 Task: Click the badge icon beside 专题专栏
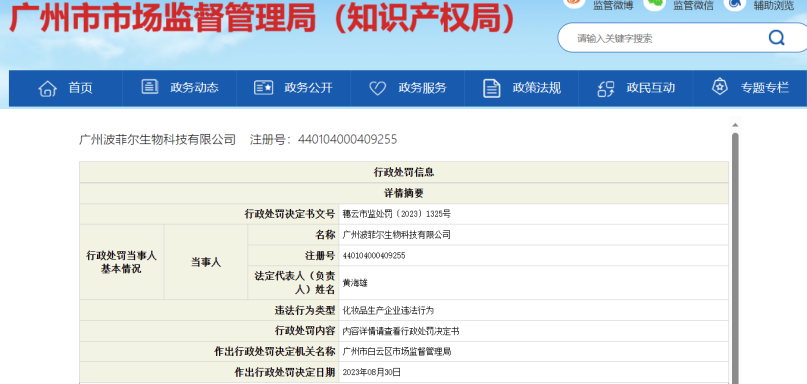(x=720, y=87)
